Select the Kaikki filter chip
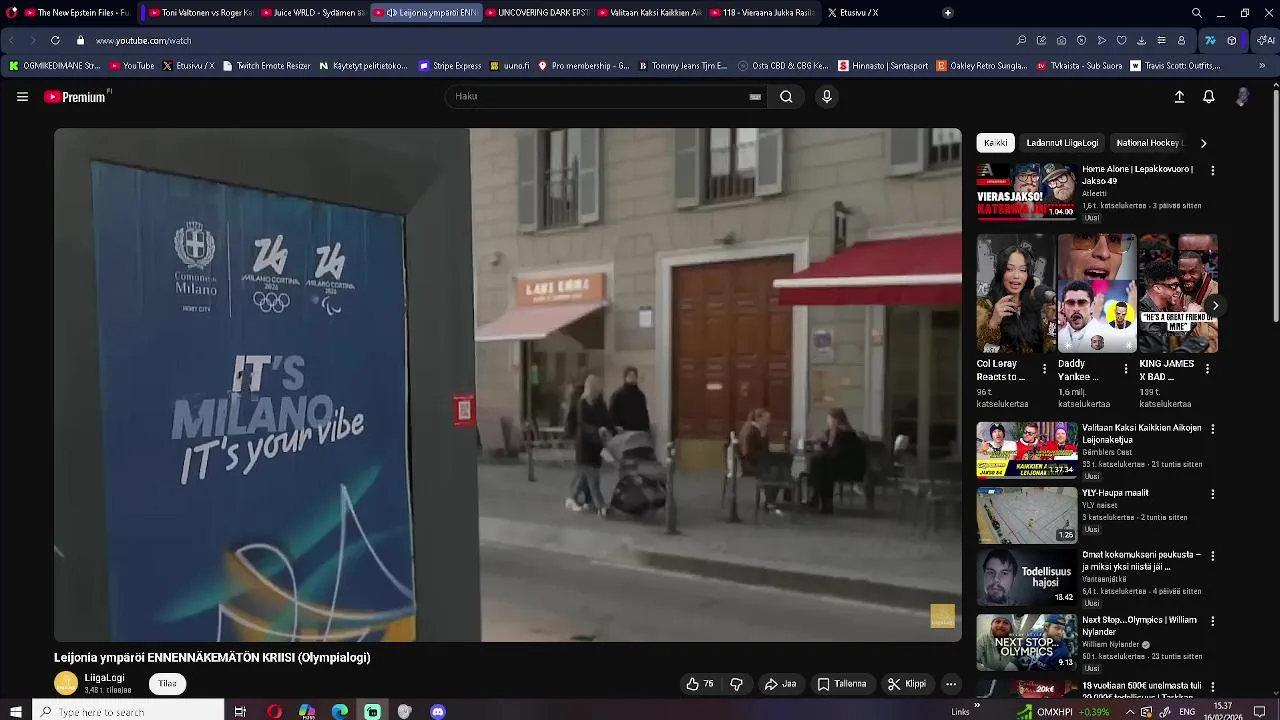This screenshot has width=1280, height=720. pyautogui.click(x=996, y=143)
